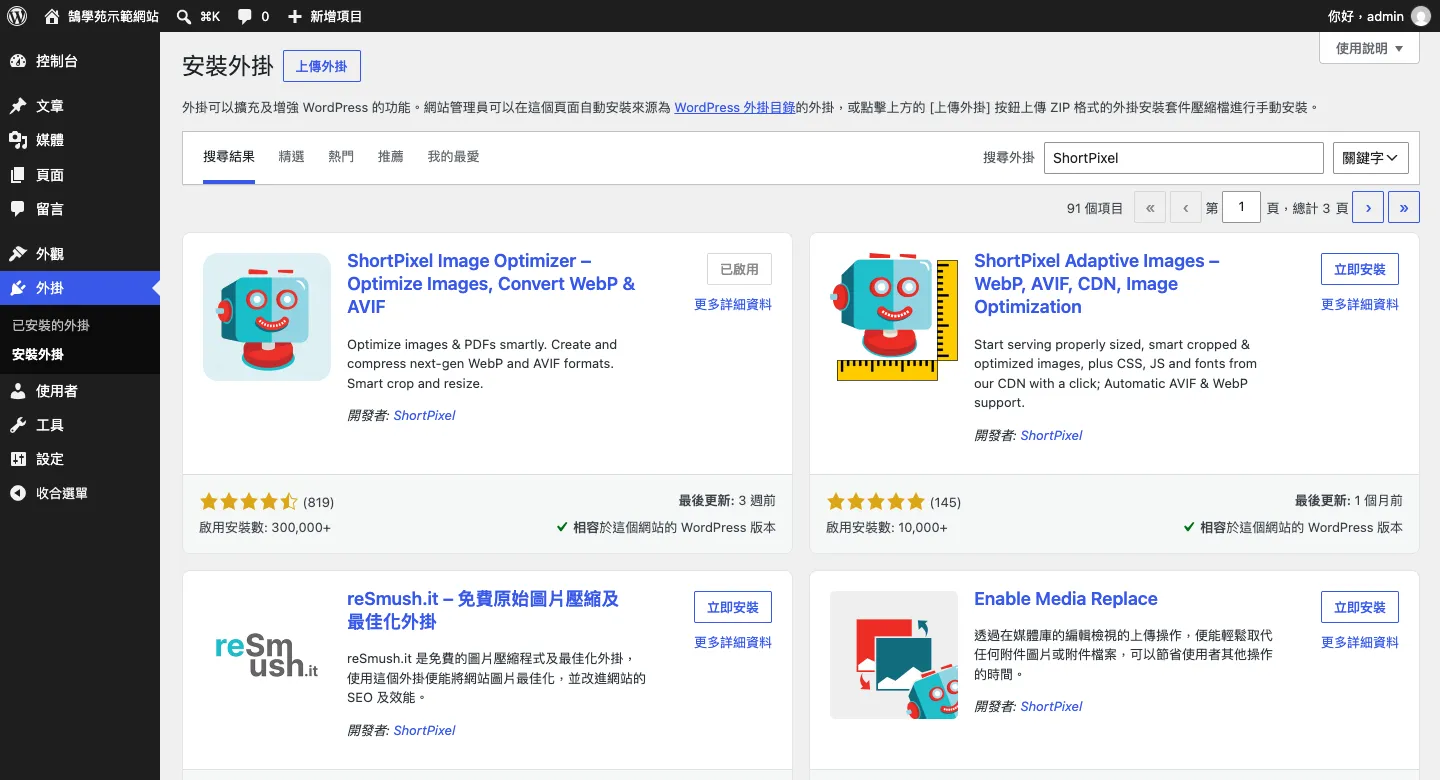Expand the 使用說明 help dropdown
1440x780 pixels.
coord(1369,48)
